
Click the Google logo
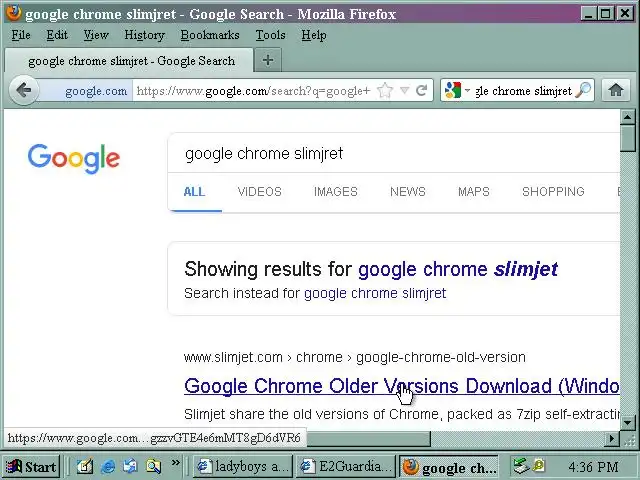pyautogui.click(x=74, y=158)
